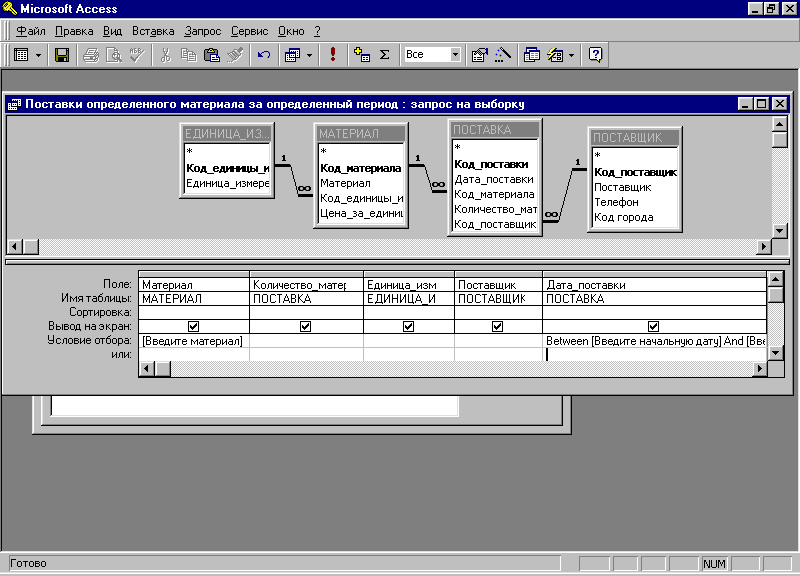The width and height of the screenshot is (800, 576).
Task: Save the query with the floppy icon
Action: click(x=62, y=55)
